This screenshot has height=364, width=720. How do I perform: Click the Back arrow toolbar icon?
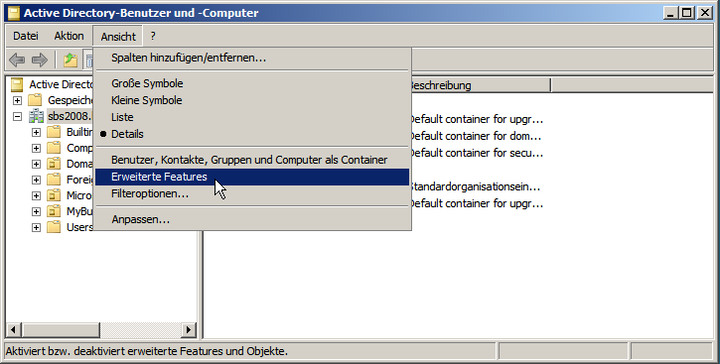pos(17,60)
